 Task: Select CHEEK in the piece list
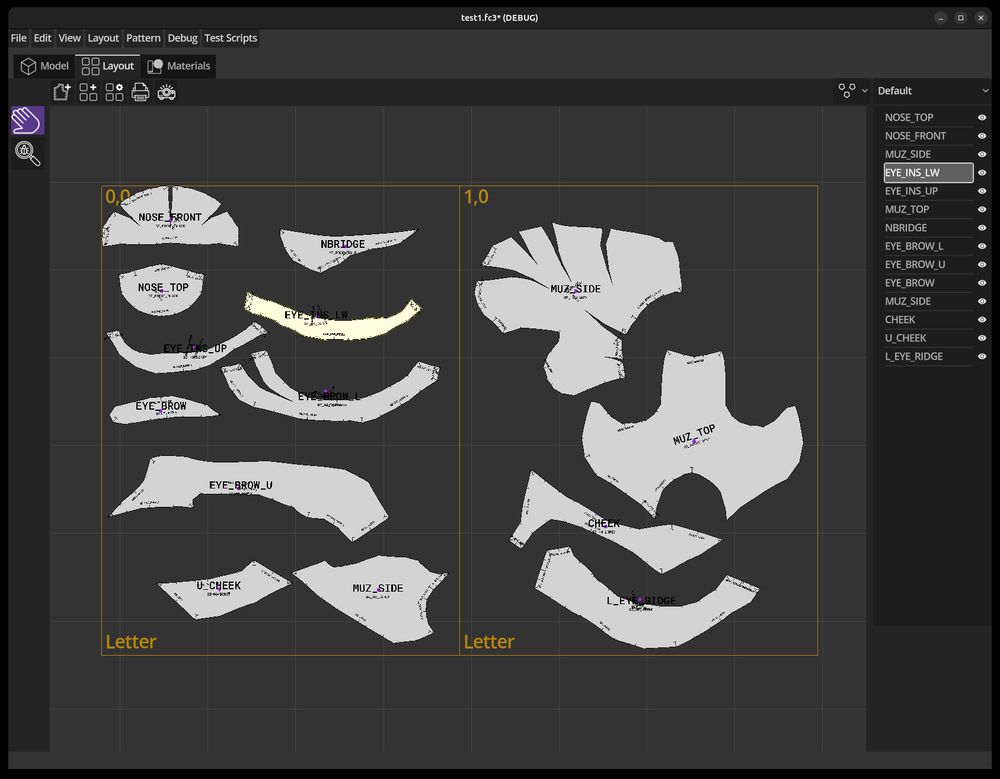click(928, 320)
